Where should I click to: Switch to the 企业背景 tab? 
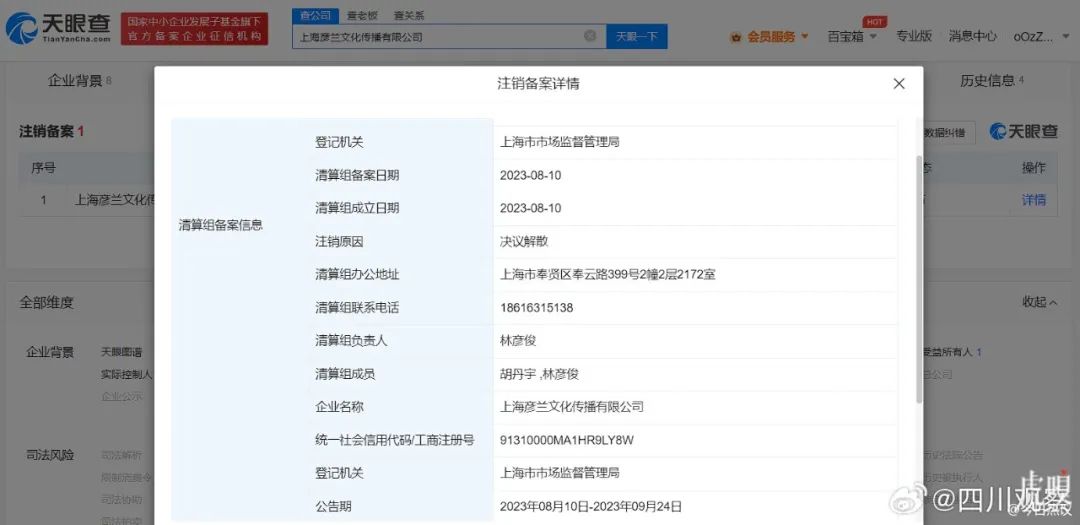(79, 81)
